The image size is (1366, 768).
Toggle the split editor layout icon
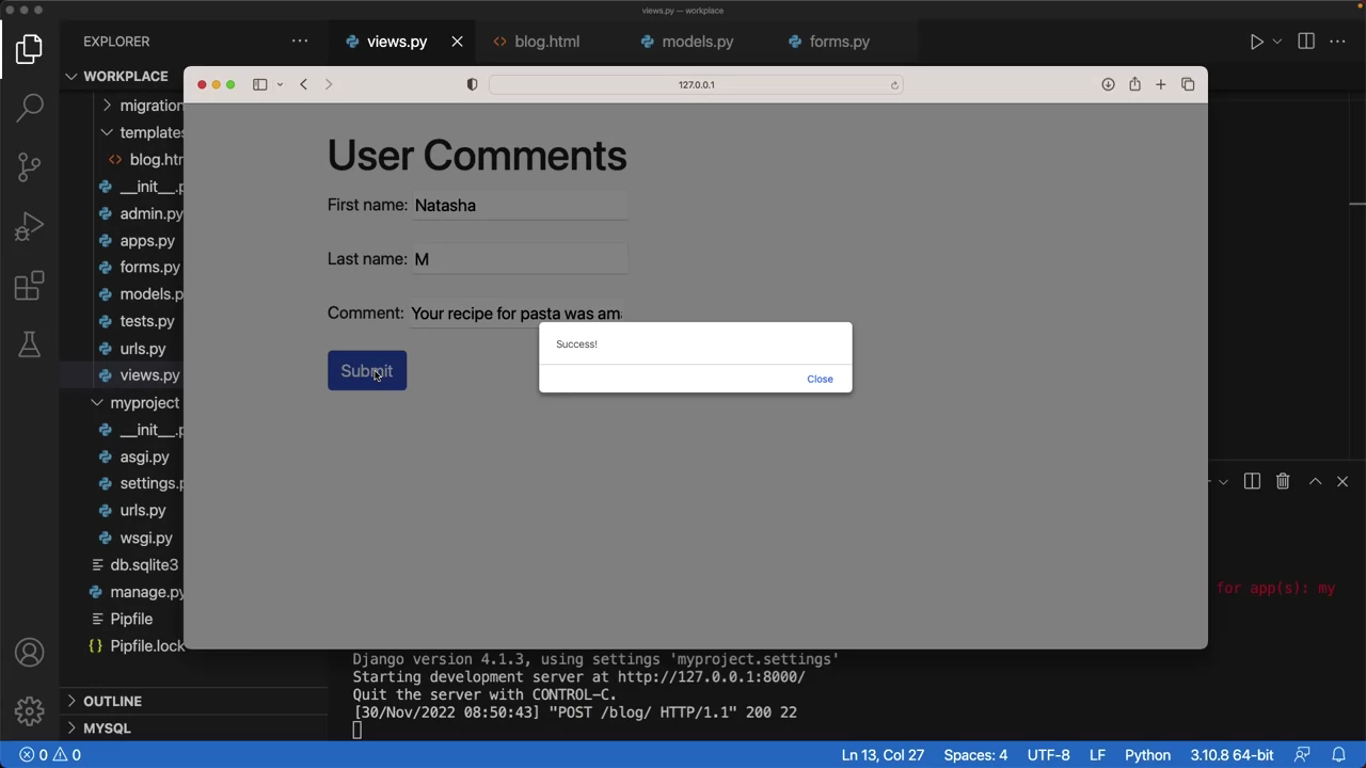1306,42
